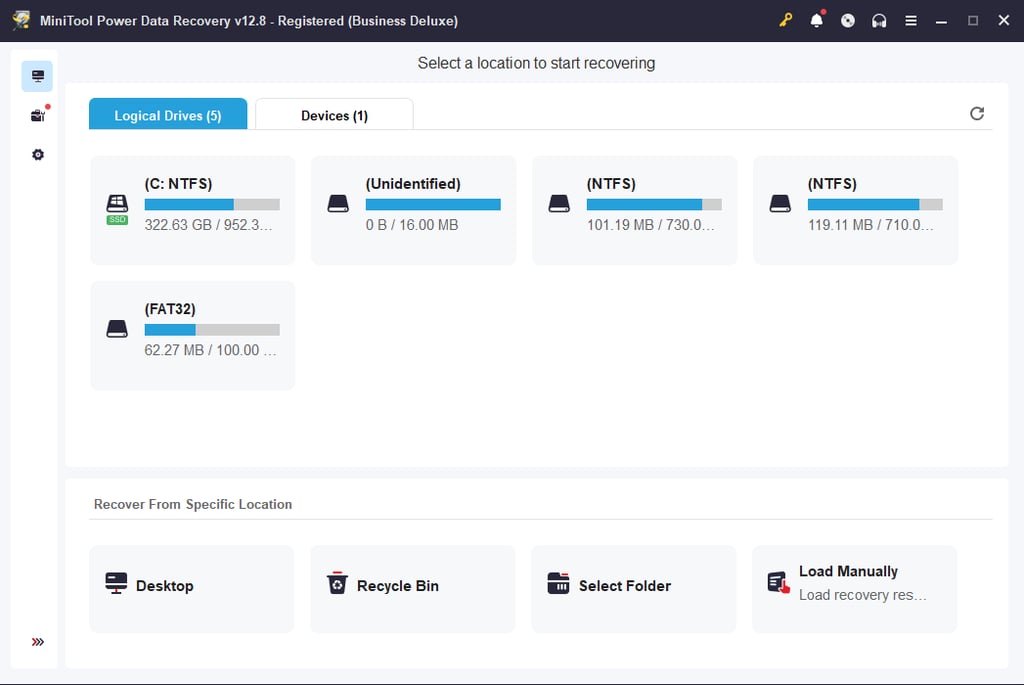Refresh the drive list
Image resolution: width=1024 pixels, height=685 pixels.
coord(976,114)
